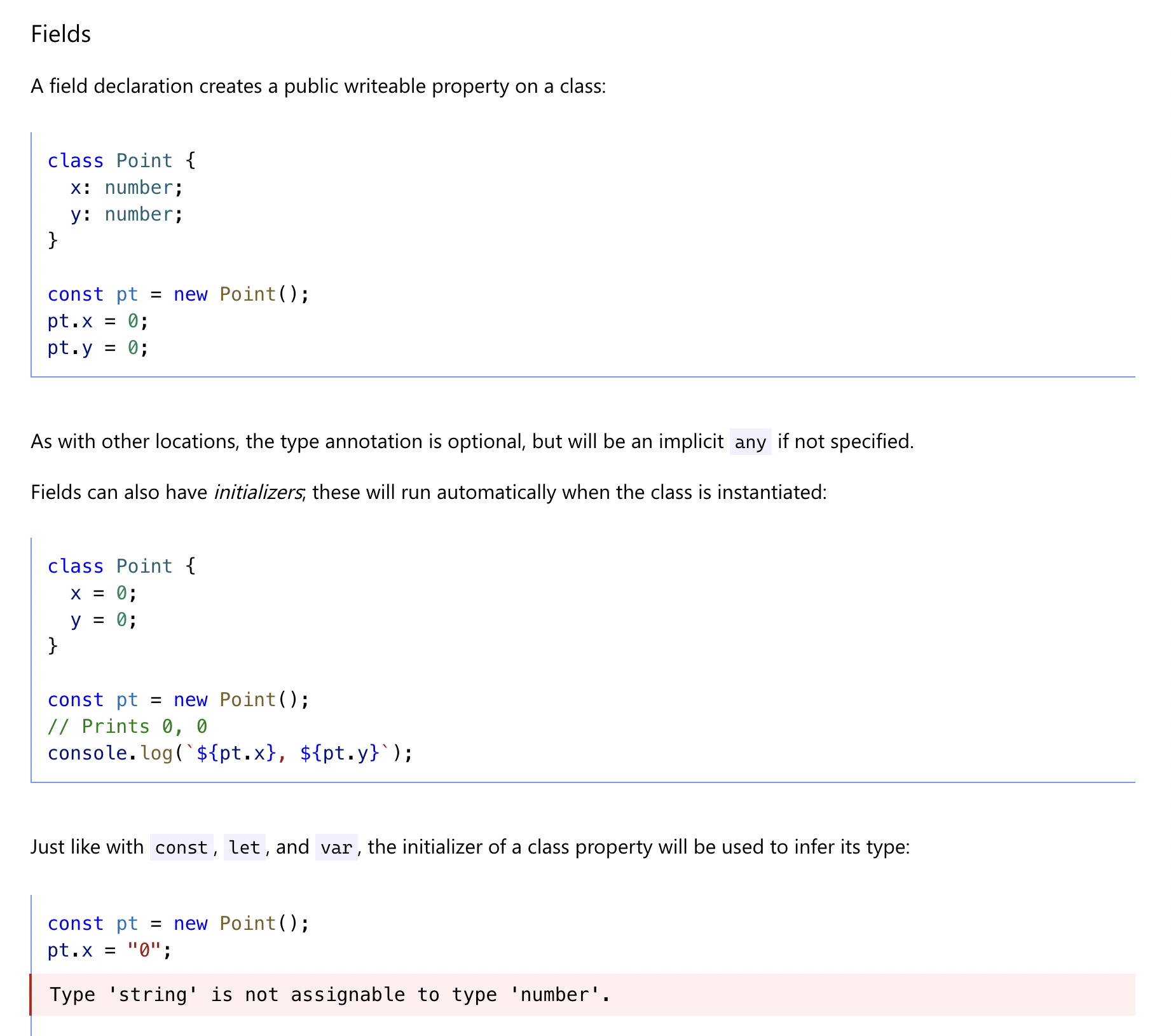
Task: Click the sentence 'A field declaration creates a public writeable property'
Action: pyautogui.click(x=318, y=86)
